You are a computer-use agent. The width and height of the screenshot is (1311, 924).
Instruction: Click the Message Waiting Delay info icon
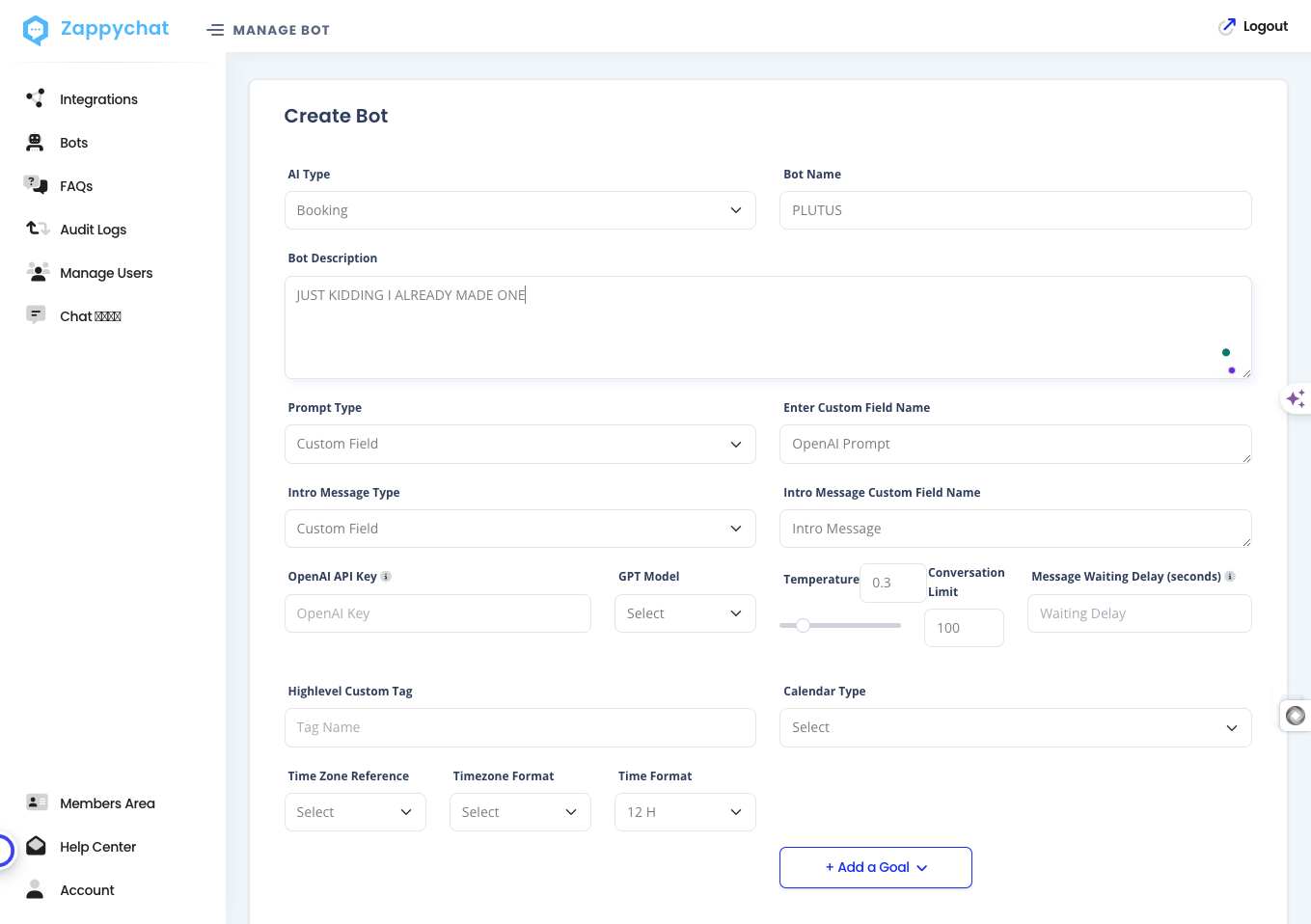1230,577
